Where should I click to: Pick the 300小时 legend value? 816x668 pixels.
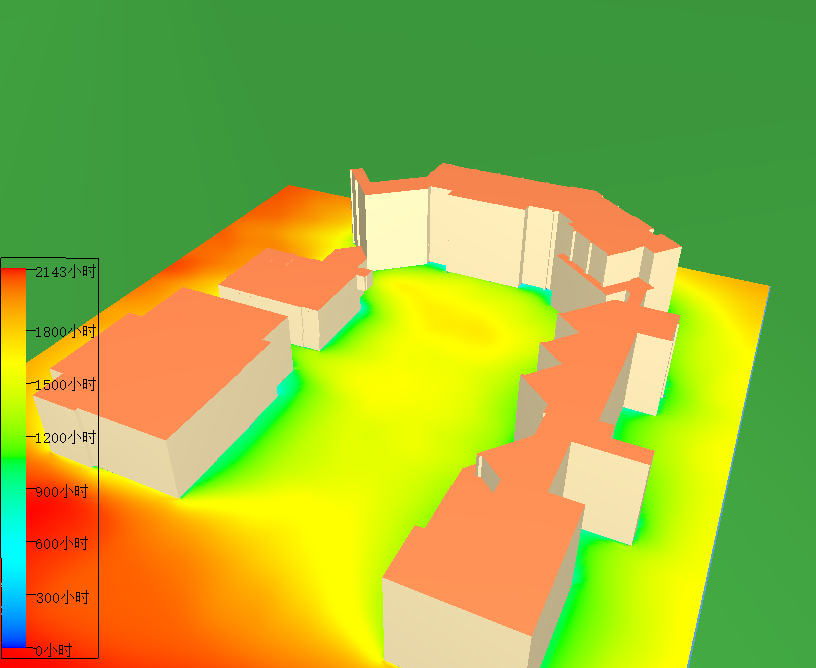62,597
